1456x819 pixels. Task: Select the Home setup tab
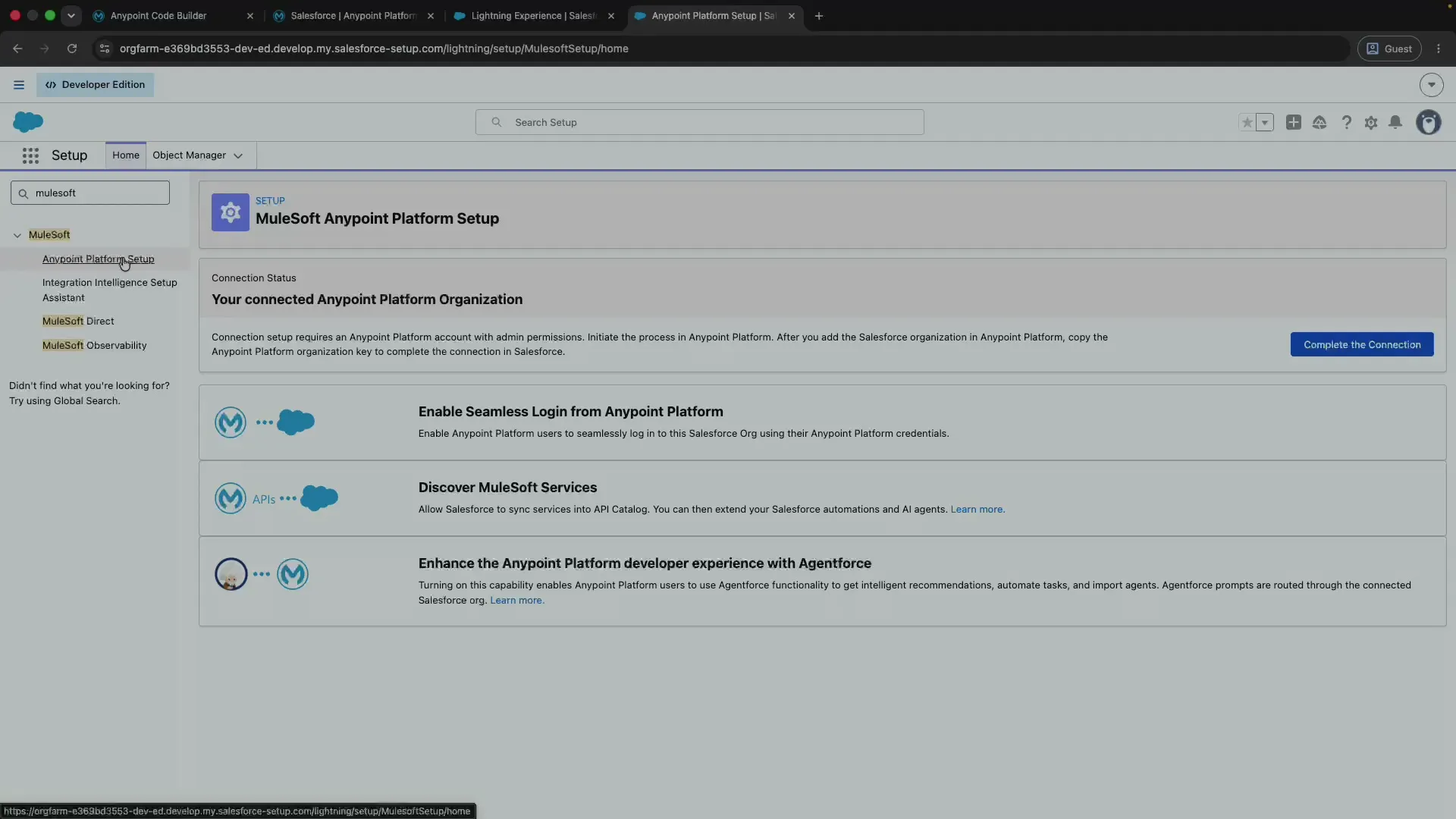(x=126, y=155)
